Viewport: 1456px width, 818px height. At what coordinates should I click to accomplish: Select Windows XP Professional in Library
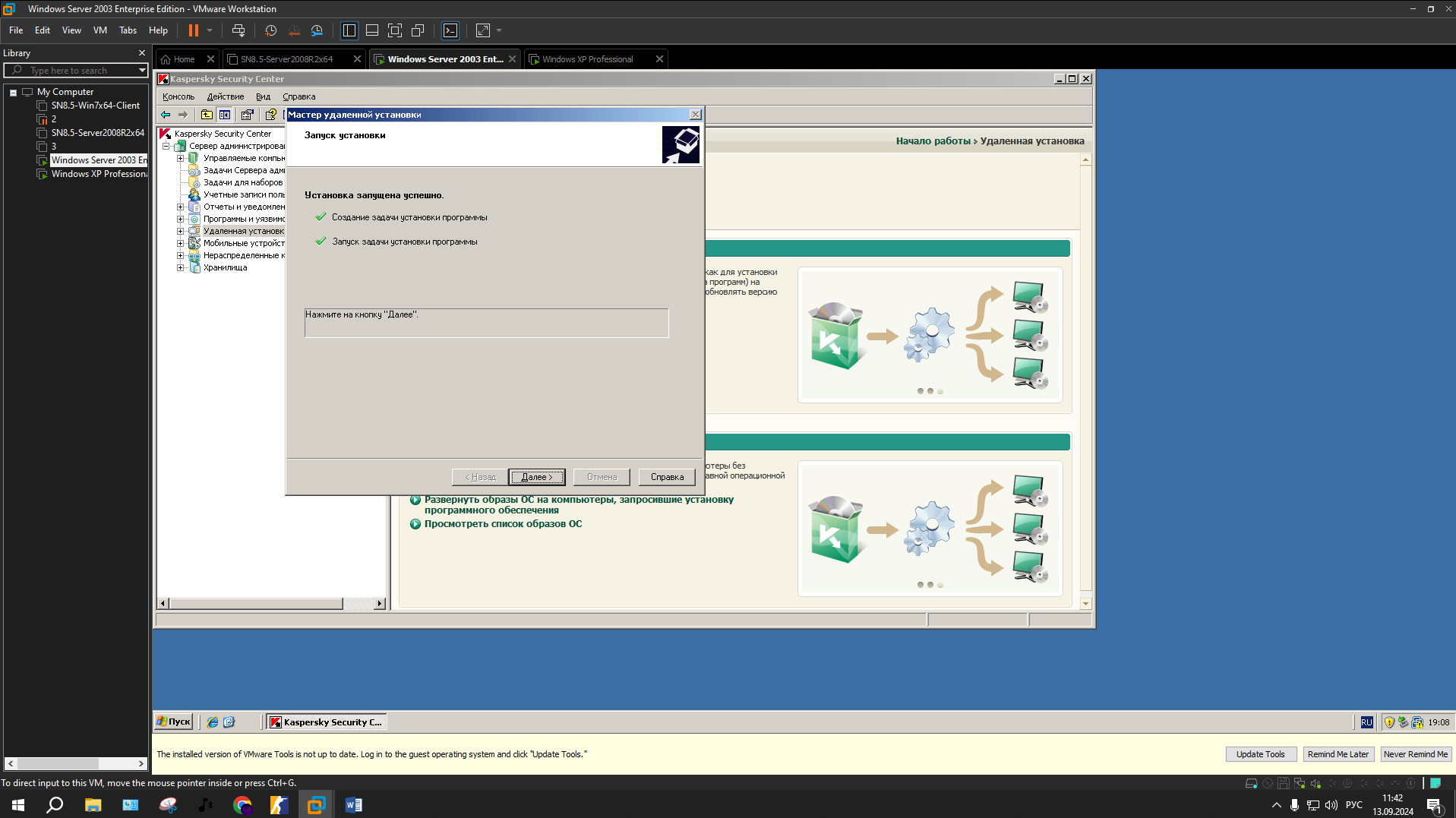[99, 174]
